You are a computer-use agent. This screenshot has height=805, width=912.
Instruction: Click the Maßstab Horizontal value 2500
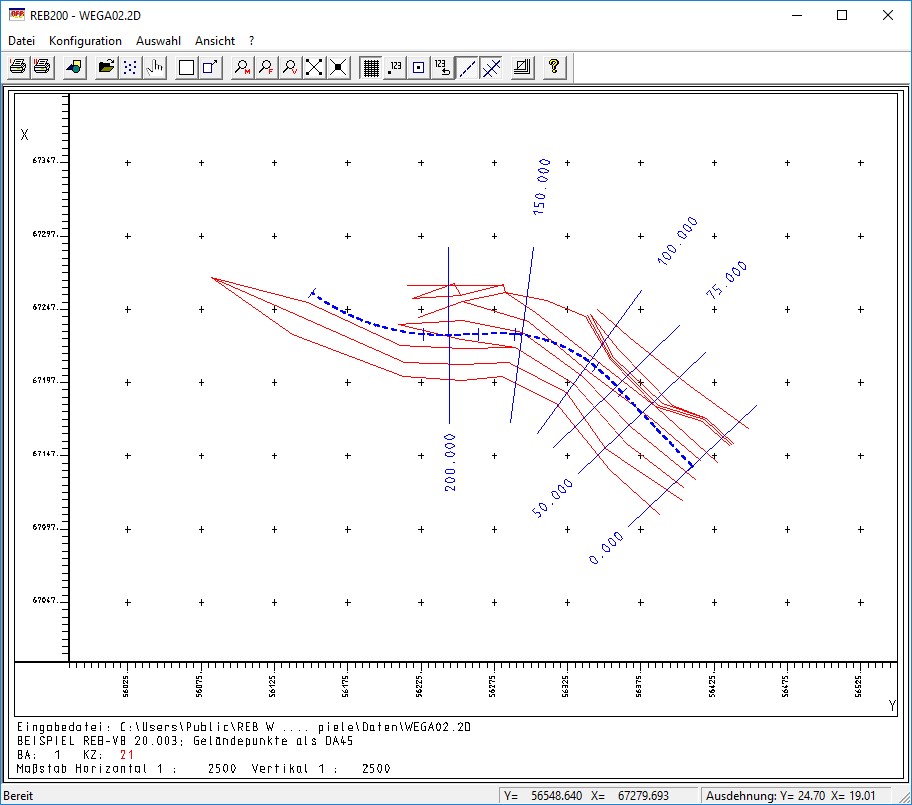222,769
